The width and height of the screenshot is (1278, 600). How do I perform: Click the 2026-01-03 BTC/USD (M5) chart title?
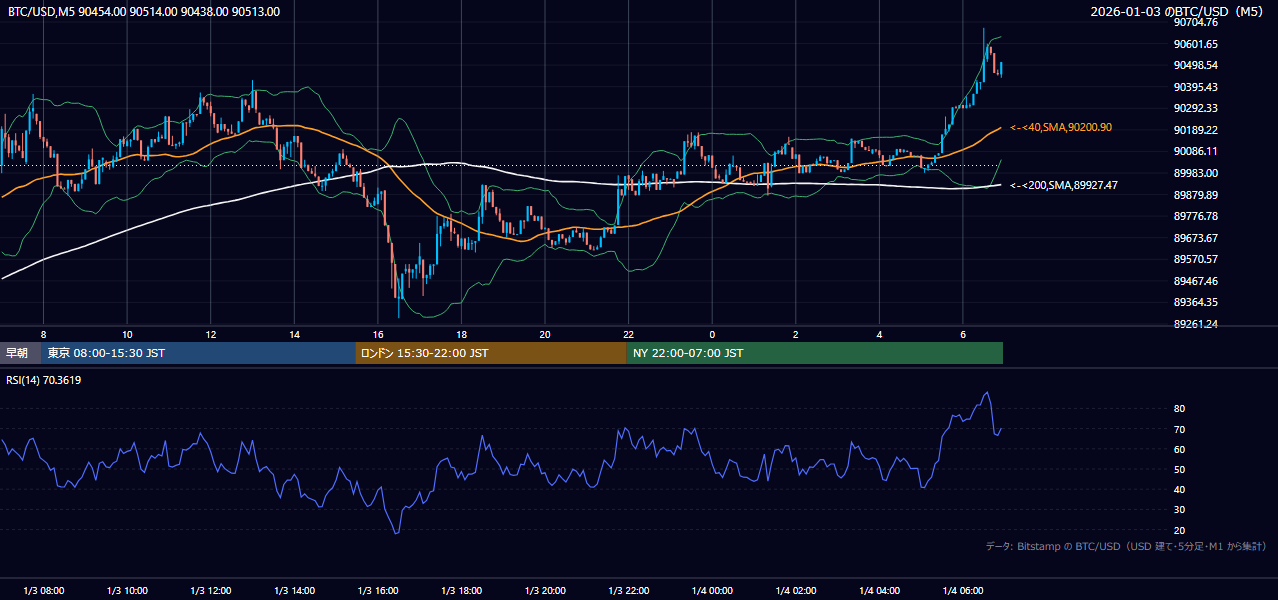point(1179,12)
